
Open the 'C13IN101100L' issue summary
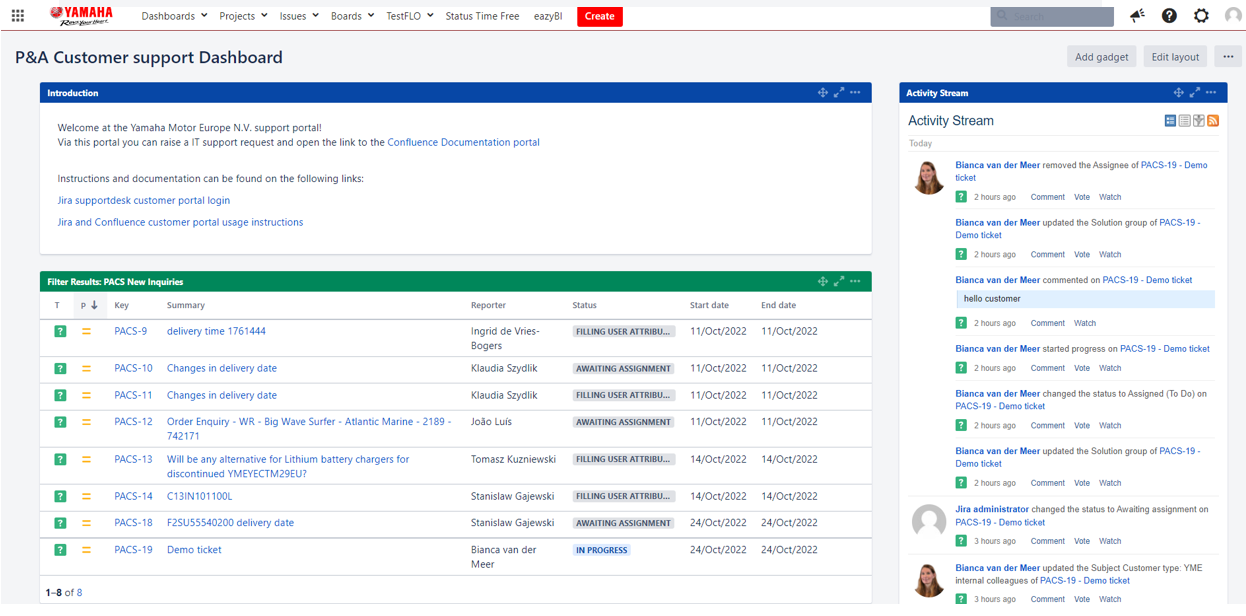pos(199,496)
